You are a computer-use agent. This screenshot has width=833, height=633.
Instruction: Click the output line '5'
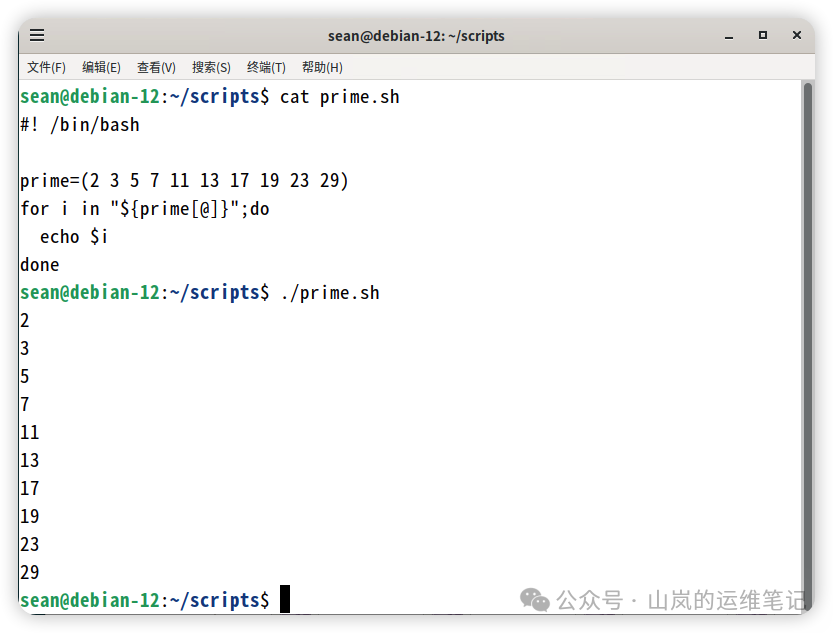[x=24, y=377]
